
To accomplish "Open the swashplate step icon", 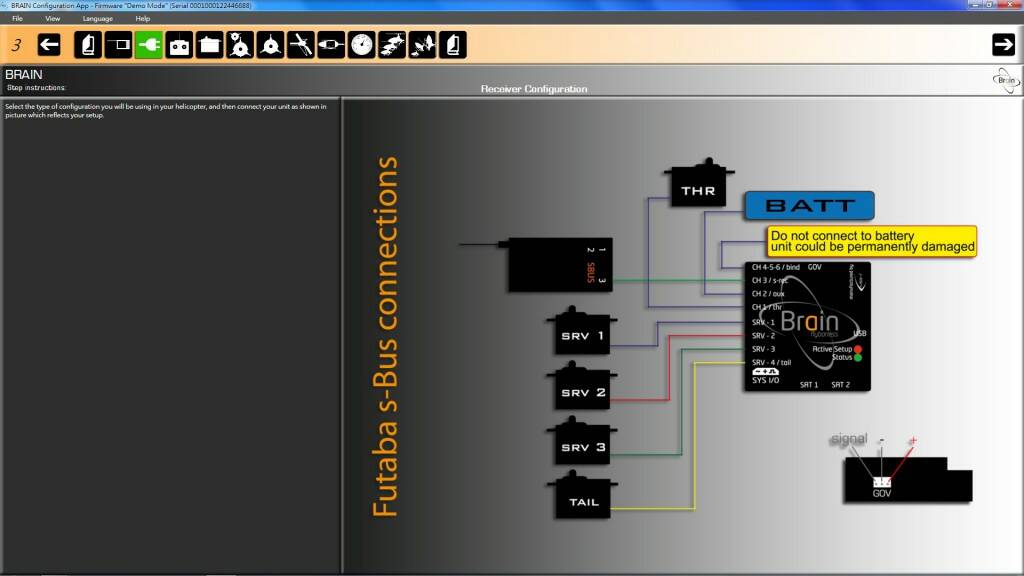I will click(x=270, y=45).
